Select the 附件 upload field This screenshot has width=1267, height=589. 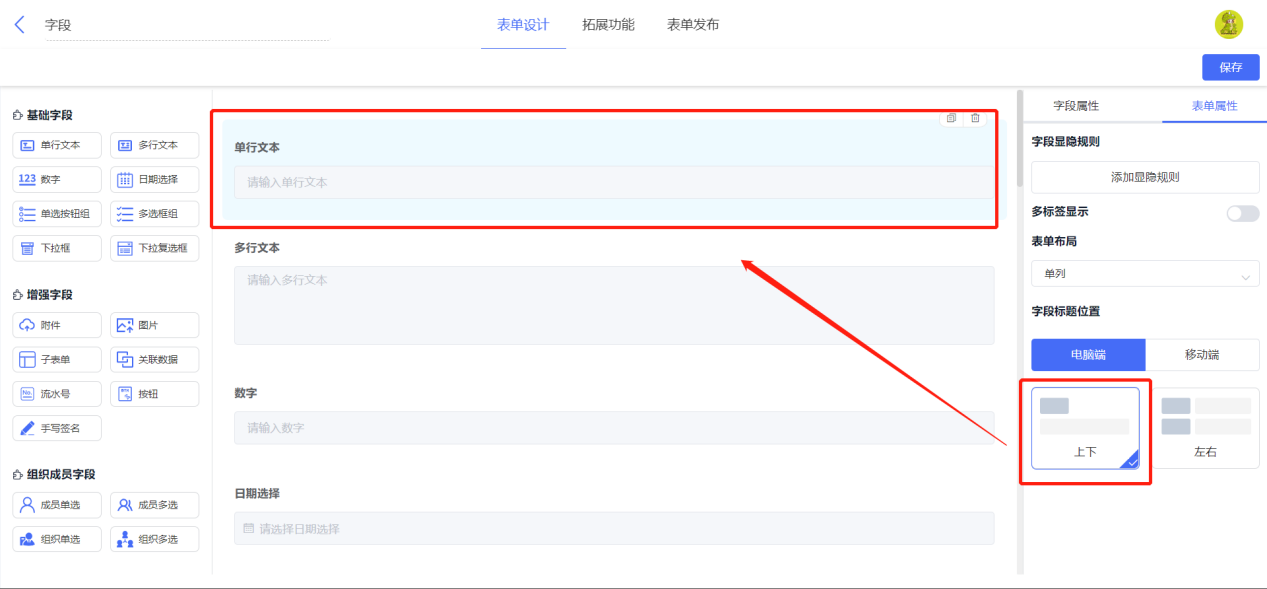coord(57,325)
